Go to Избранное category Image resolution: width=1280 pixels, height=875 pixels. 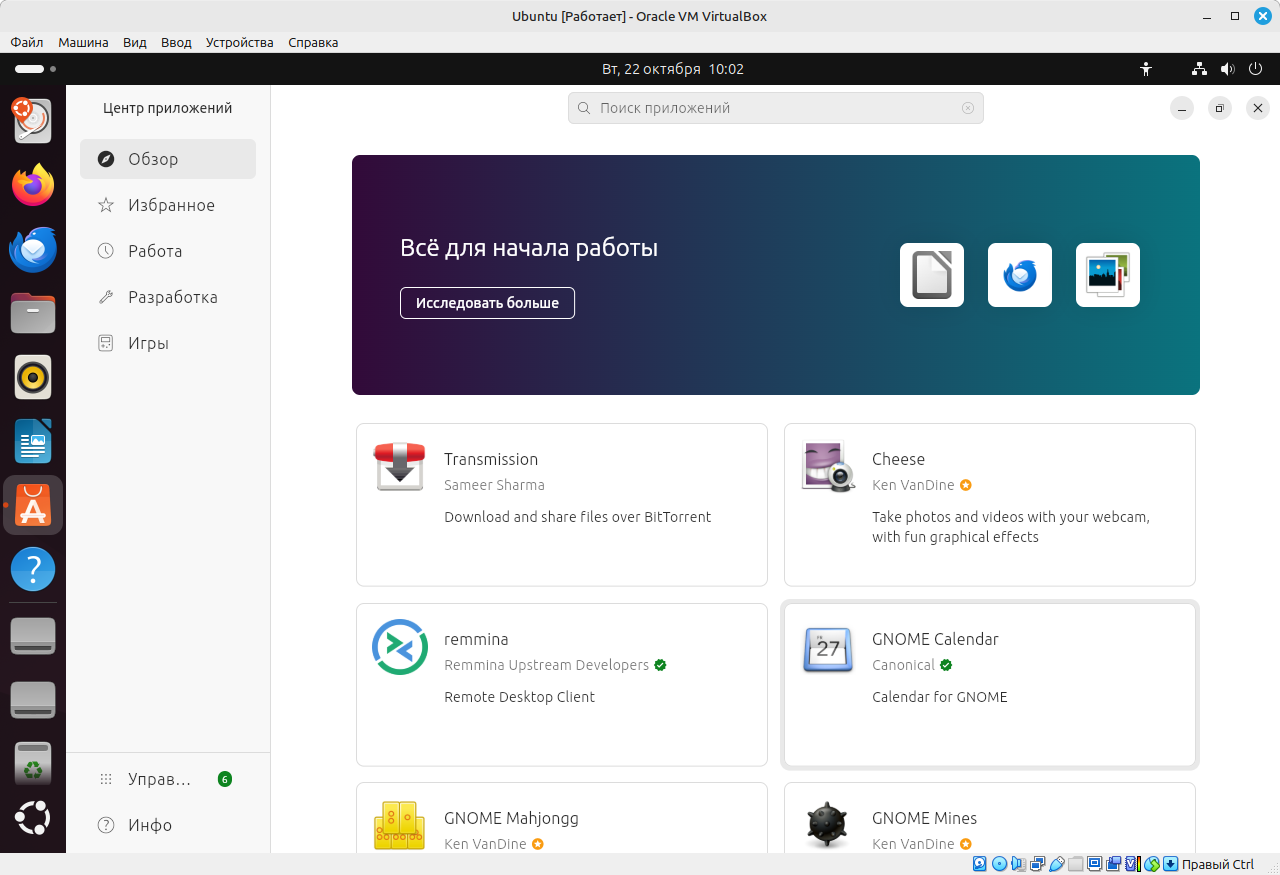(168, 205)
